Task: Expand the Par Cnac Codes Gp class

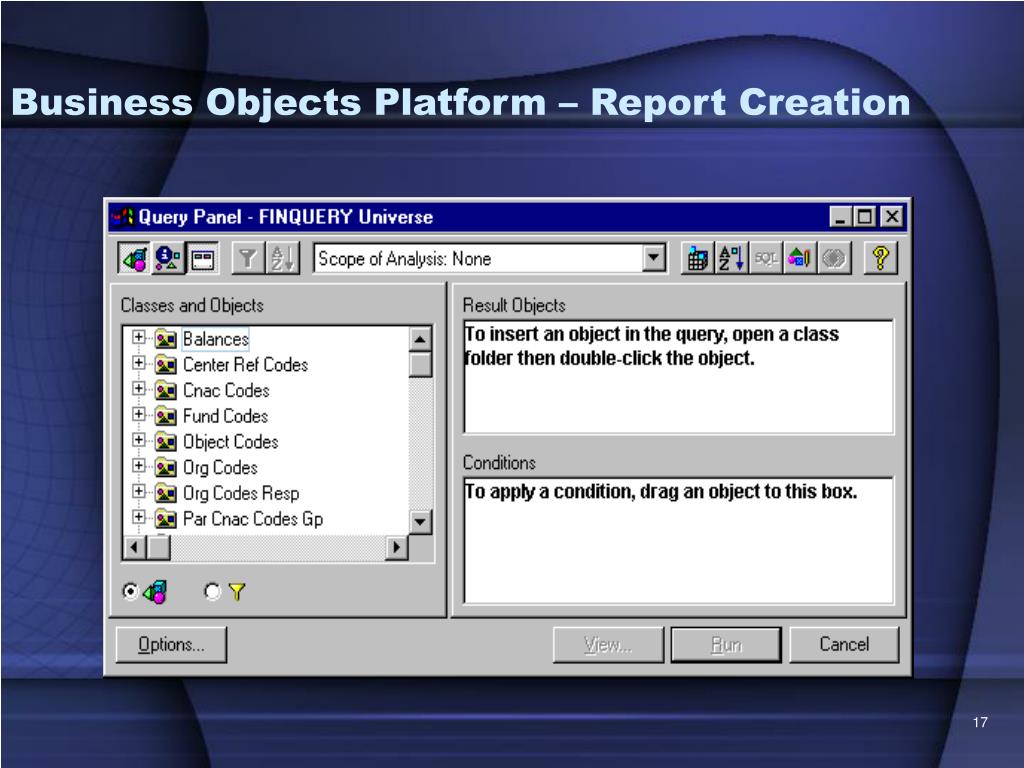Action: click(x=138, y=517)
